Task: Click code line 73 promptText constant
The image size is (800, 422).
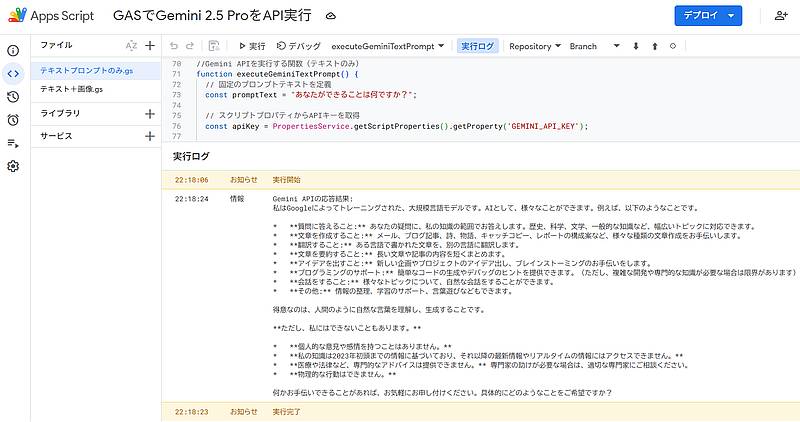Action: [x=311, y=95]
